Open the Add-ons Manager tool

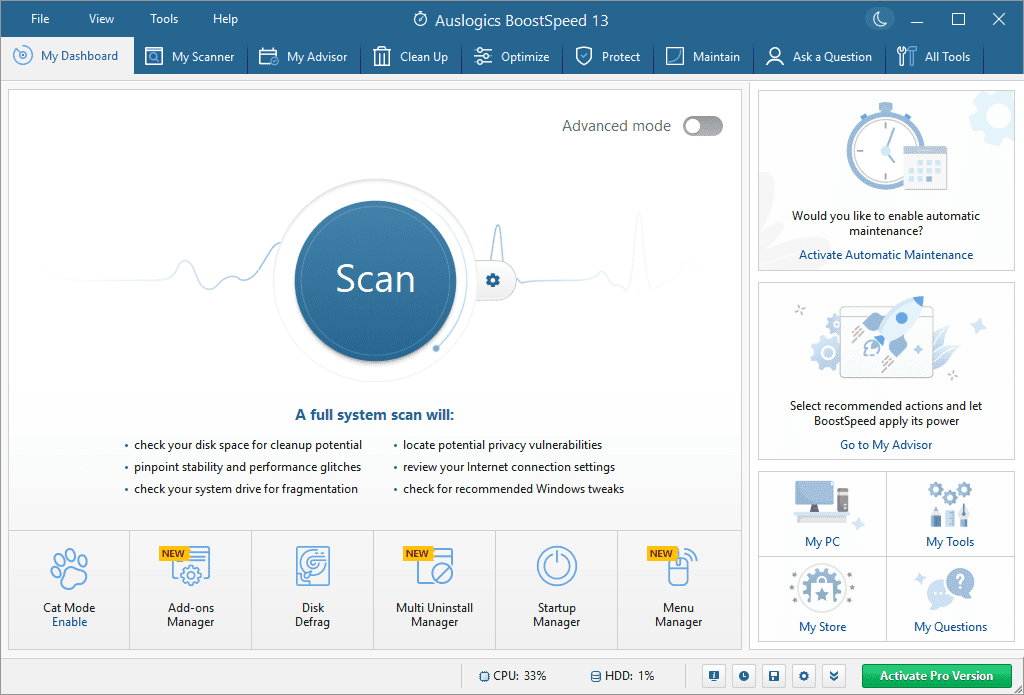pos(191,589)
